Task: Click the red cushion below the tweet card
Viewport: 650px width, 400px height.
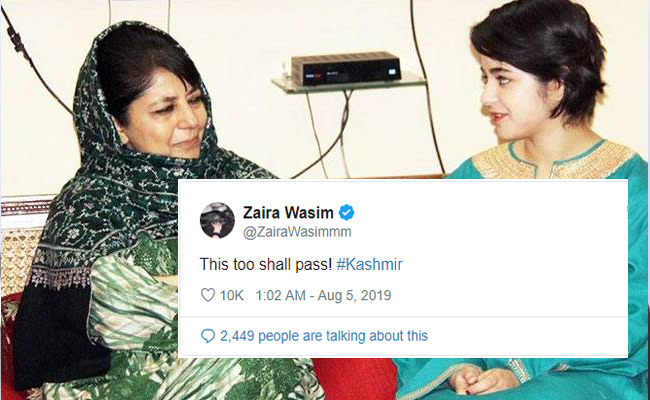Action: [x=354, y=379]
